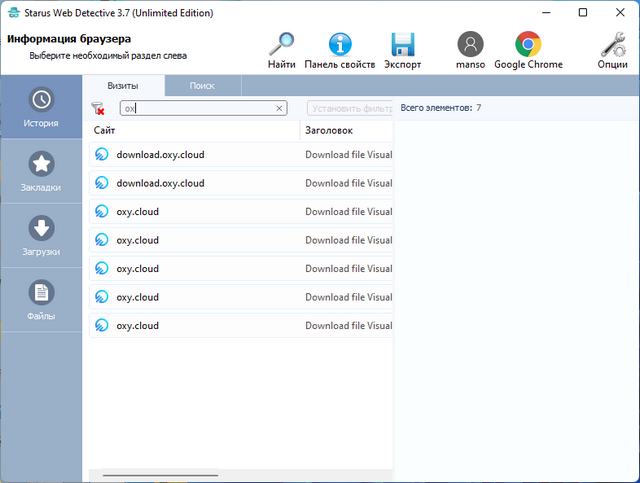
Task: Open Опции settings tools
Action: (x=612, y=45)
